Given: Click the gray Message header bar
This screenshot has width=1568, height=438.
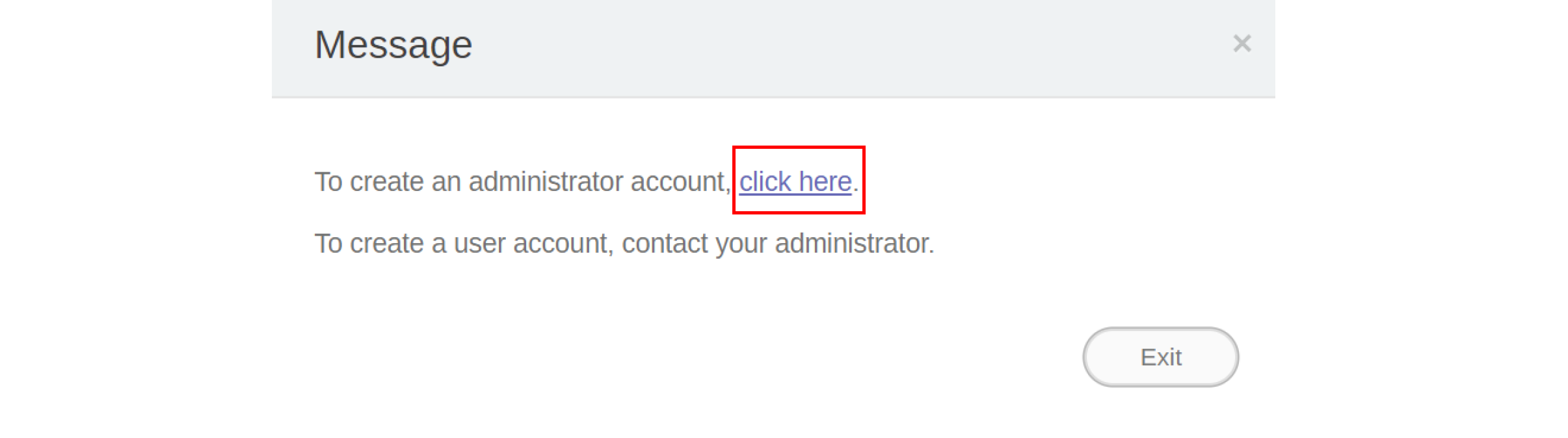Looking at the screenshot, I should pos(773,49).
